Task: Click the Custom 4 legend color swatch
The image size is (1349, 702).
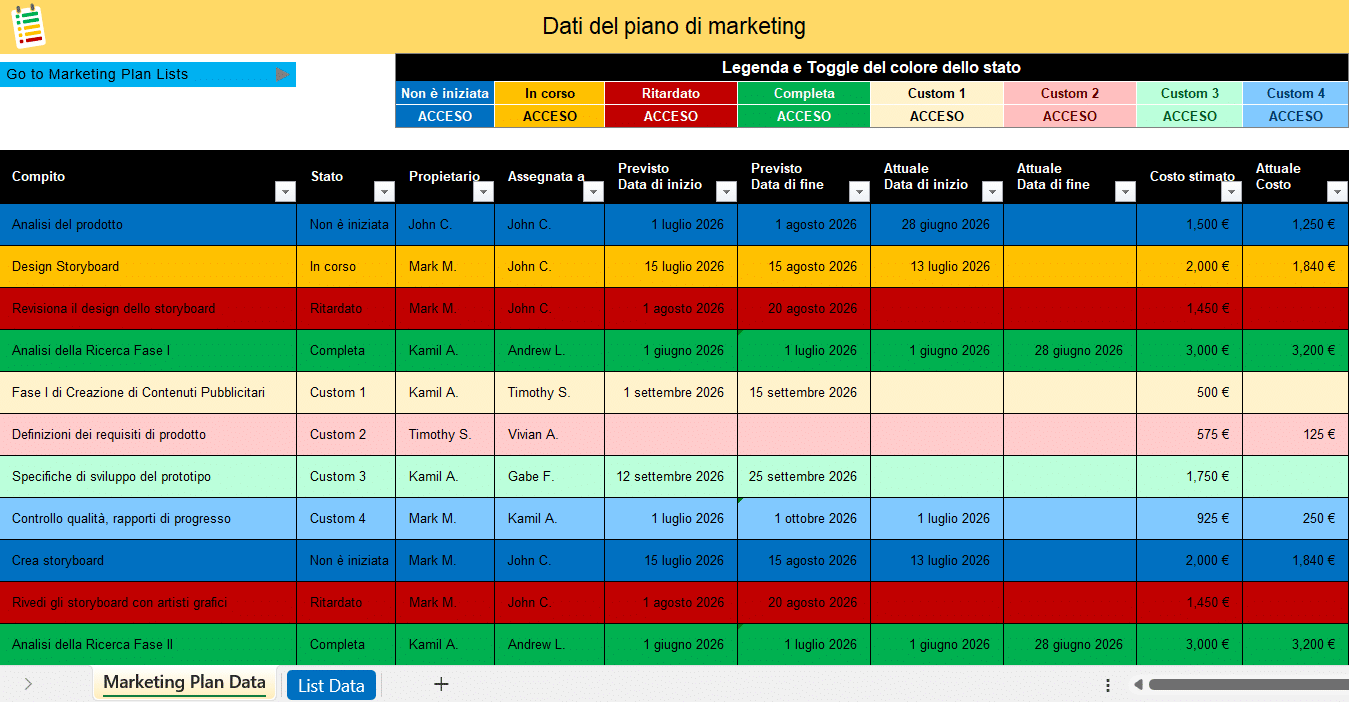Action: (1296, 93)
